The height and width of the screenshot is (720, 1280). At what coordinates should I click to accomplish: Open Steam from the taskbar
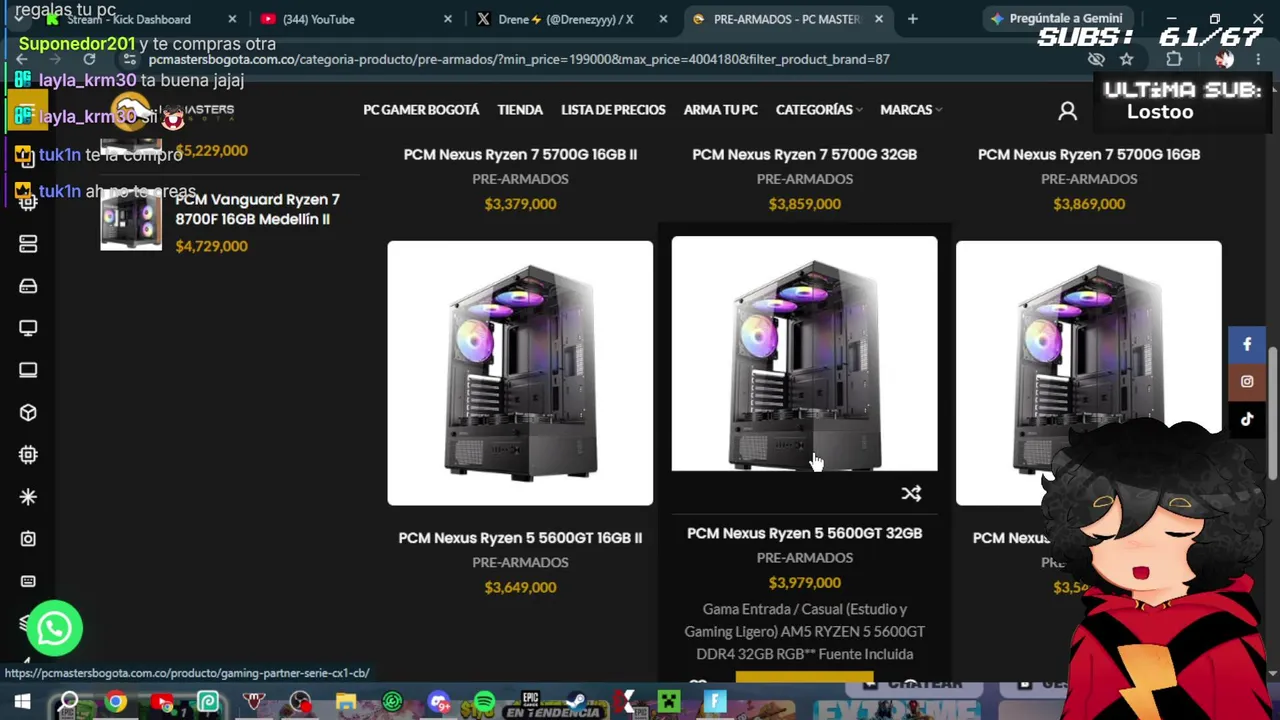576,702
